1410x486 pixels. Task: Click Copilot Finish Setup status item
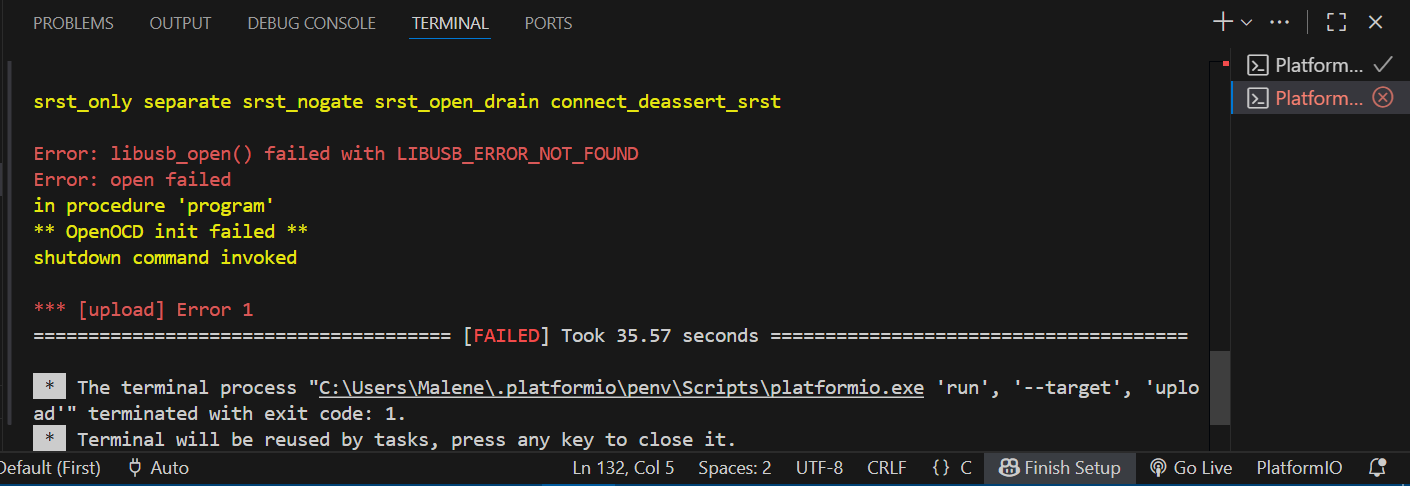coord(1060,468)
